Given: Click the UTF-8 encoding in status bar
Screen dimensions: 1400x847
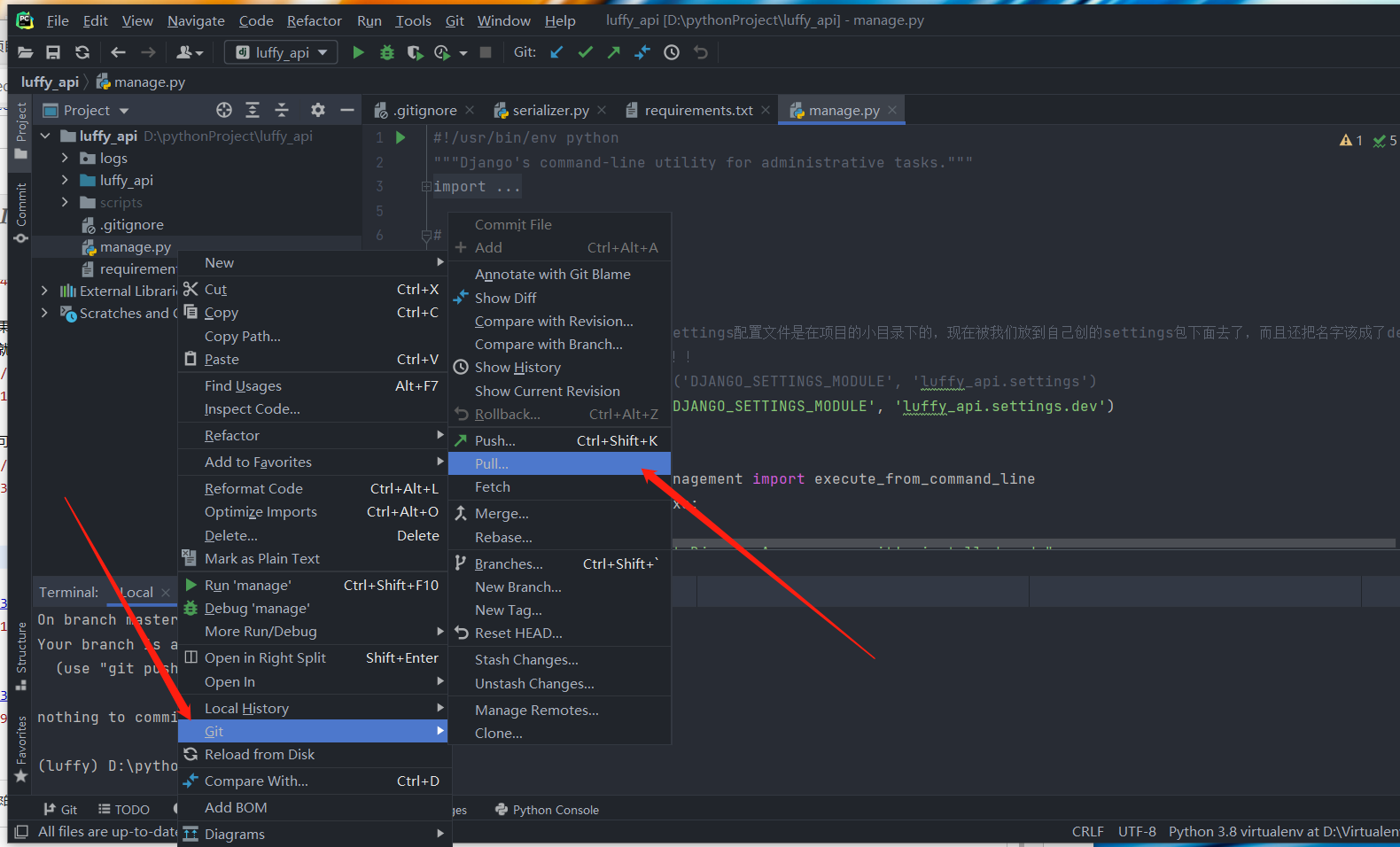Looking at the screenshot, I should pyautogui.click(x=1137, y=832).
